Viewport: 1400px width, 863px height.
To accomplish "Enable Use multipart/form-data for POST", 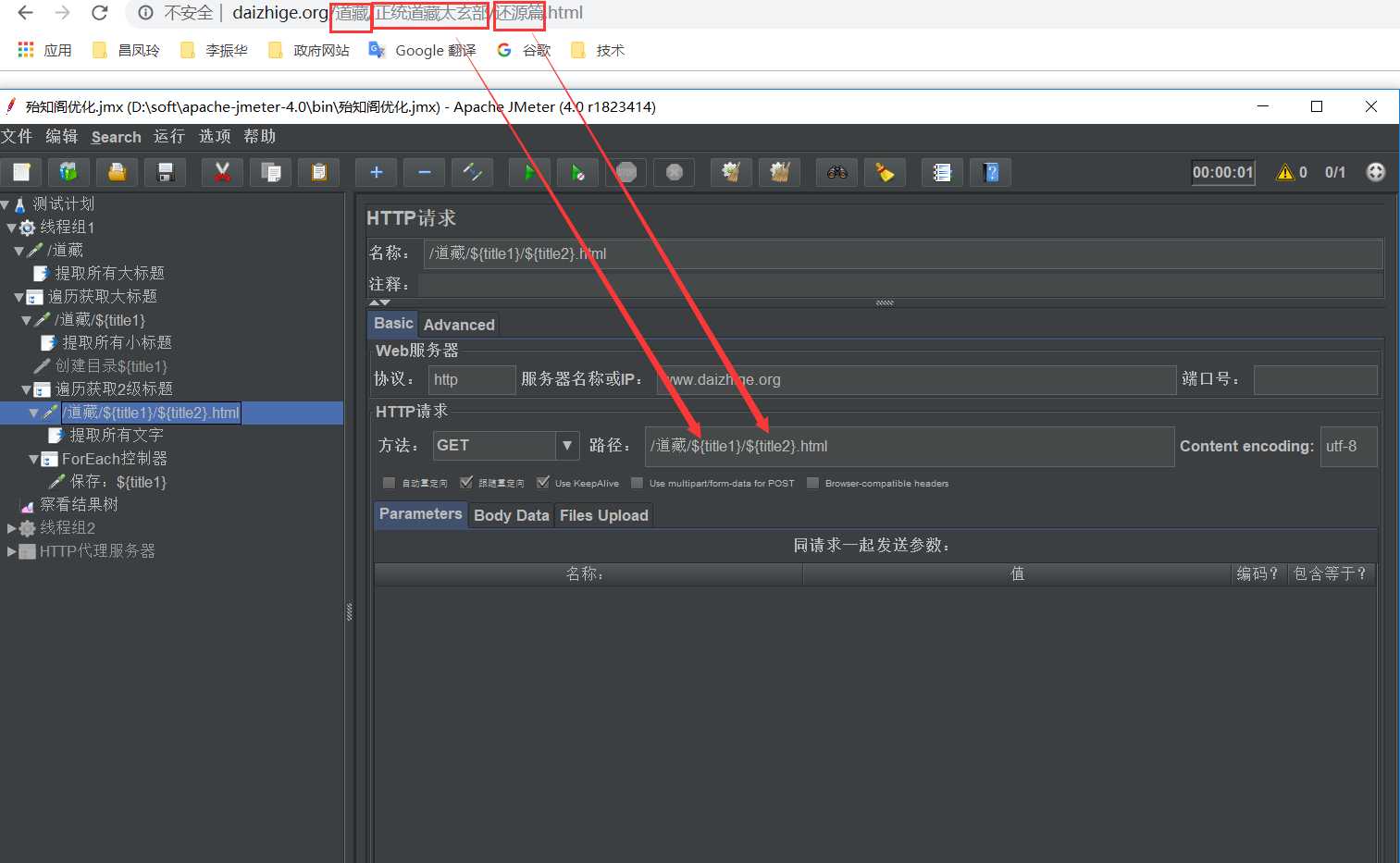I will [x=637, y=483].
